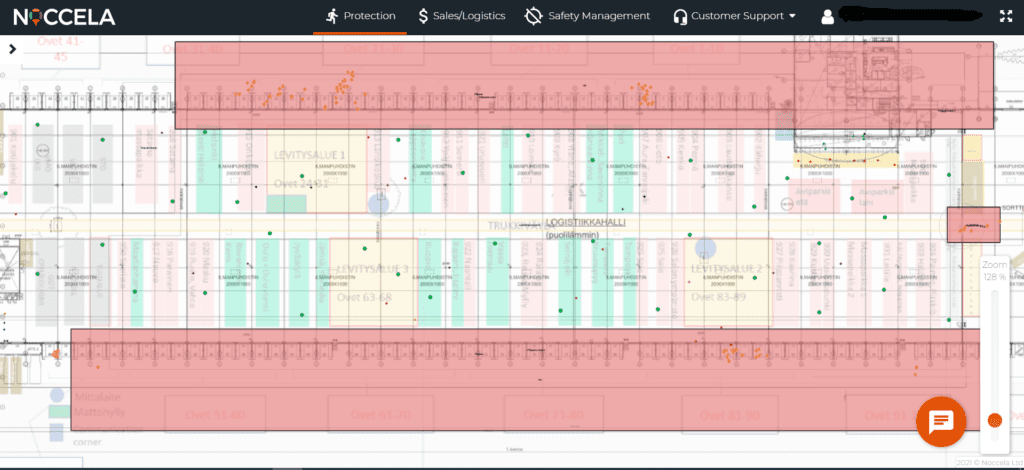The image size is (1024, 470).
Task: Click the user account profile icon
Action: [828, 17]
